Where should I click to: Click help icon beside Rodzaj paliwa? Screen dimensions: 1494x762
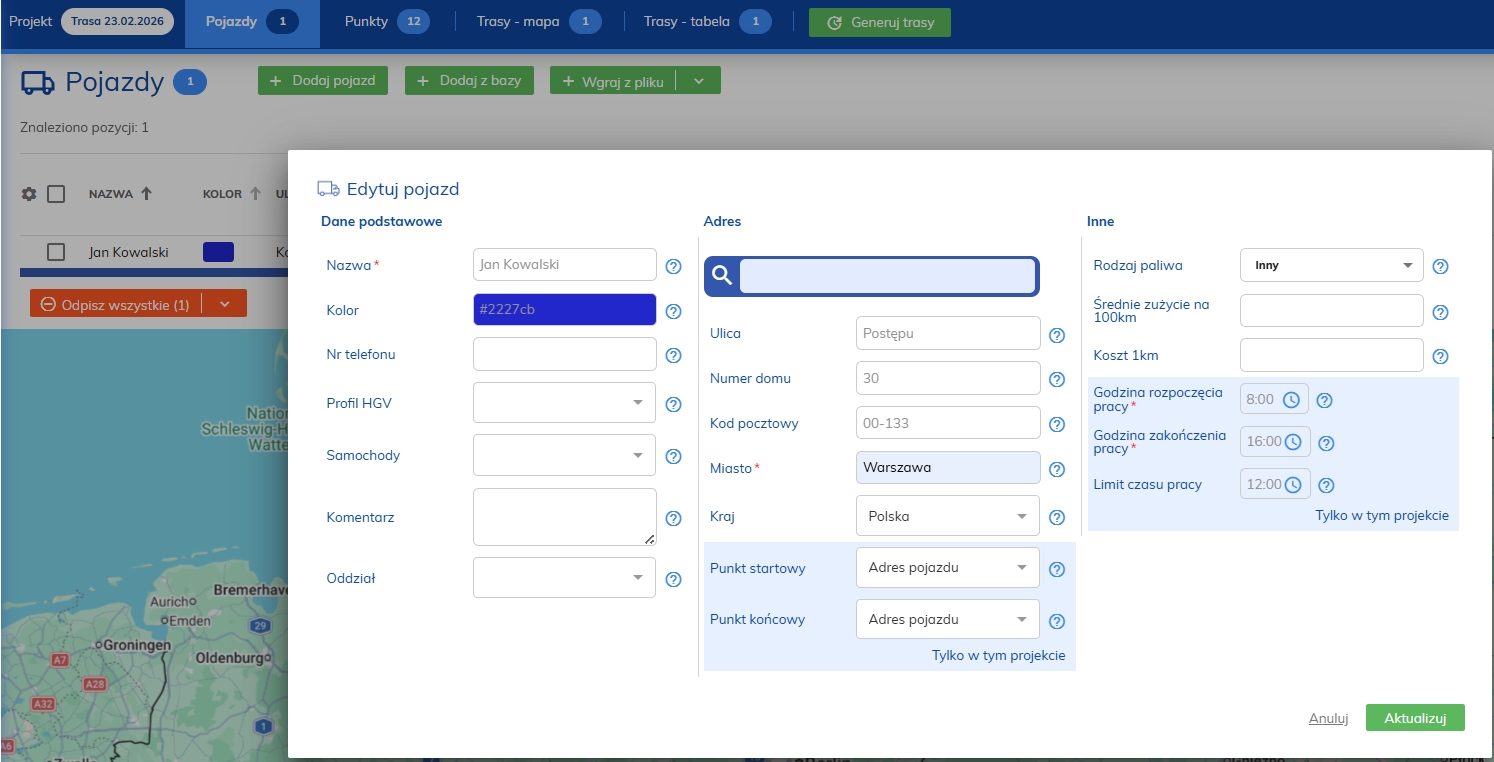[x=1440, y=266]
